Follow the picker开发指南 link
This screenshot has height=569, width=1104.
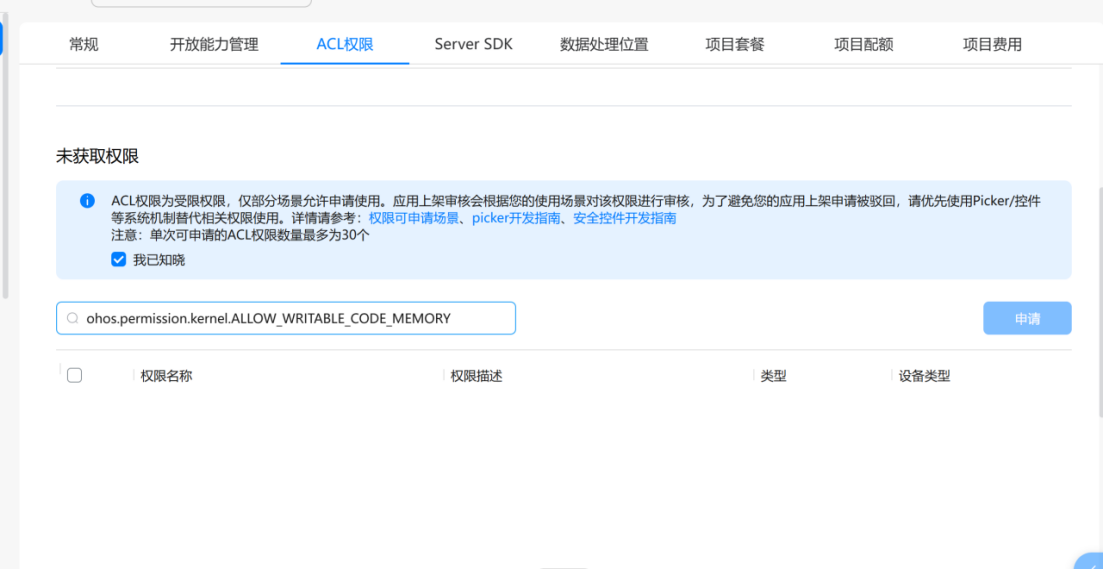(x=516, y=218)
